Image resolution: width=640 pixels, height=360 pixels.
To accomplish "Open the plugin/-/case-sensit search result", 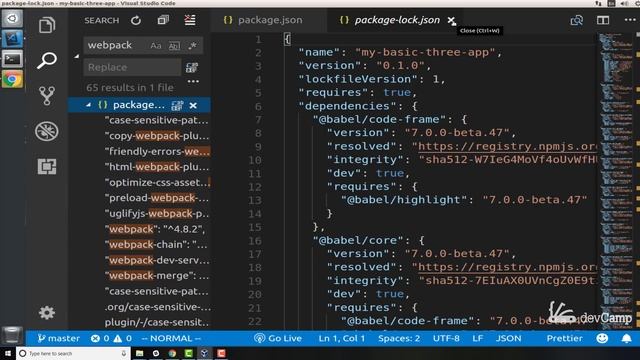I will (157, 322).
